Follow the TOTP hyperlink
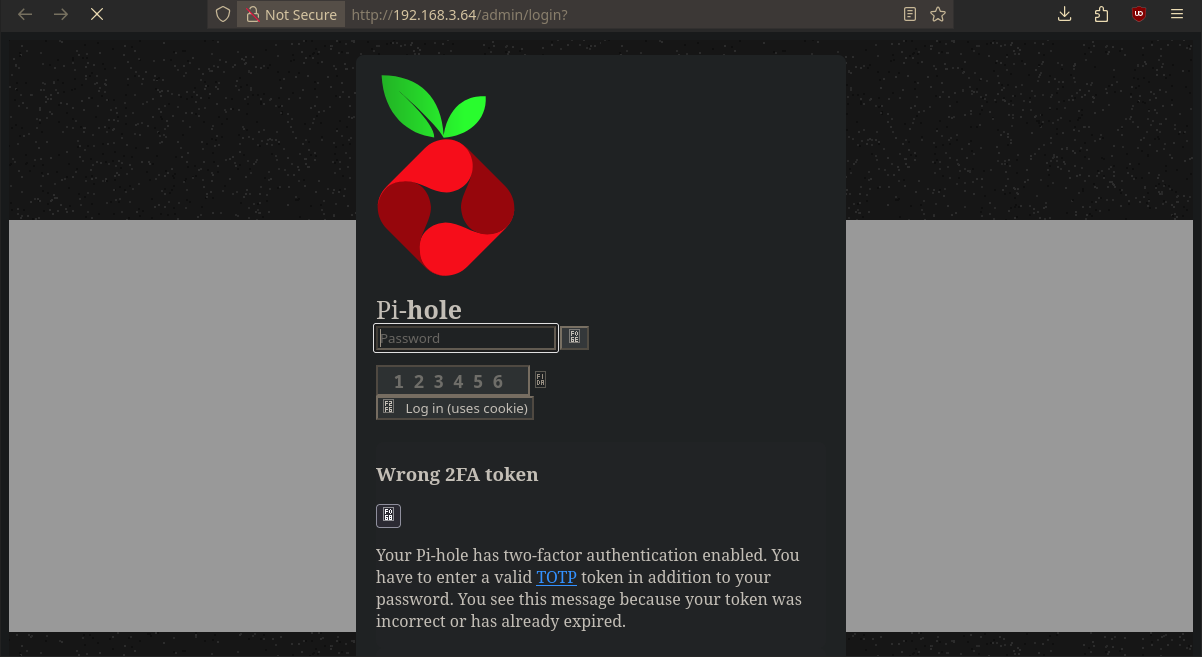1202x657 pixels. [x=556, y=577]
